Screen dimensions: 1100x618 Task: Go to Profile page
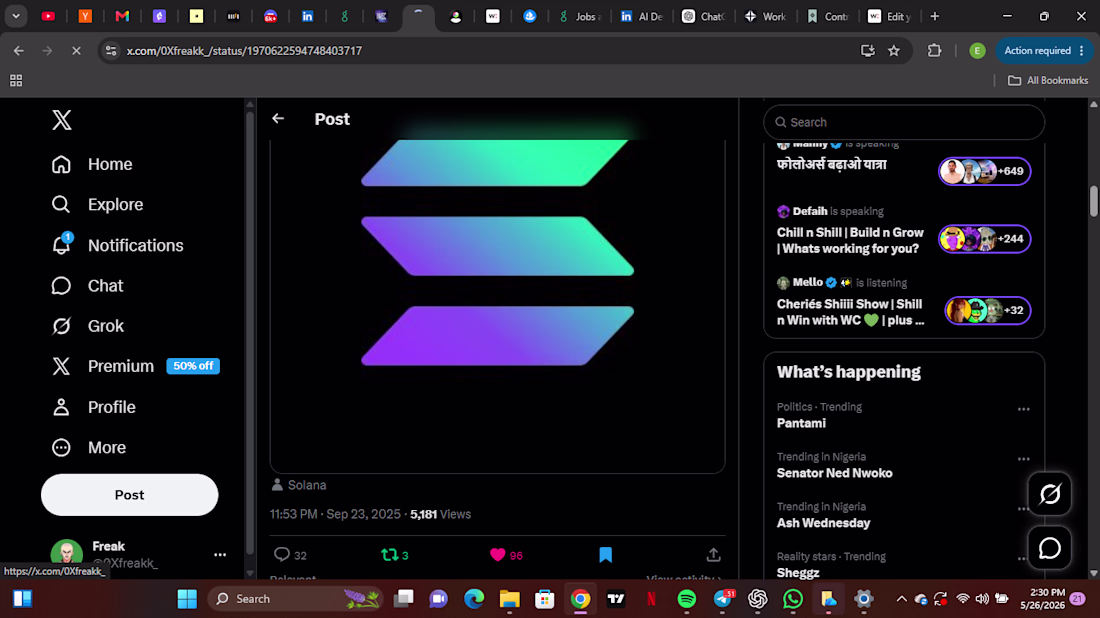pos(93,407)
